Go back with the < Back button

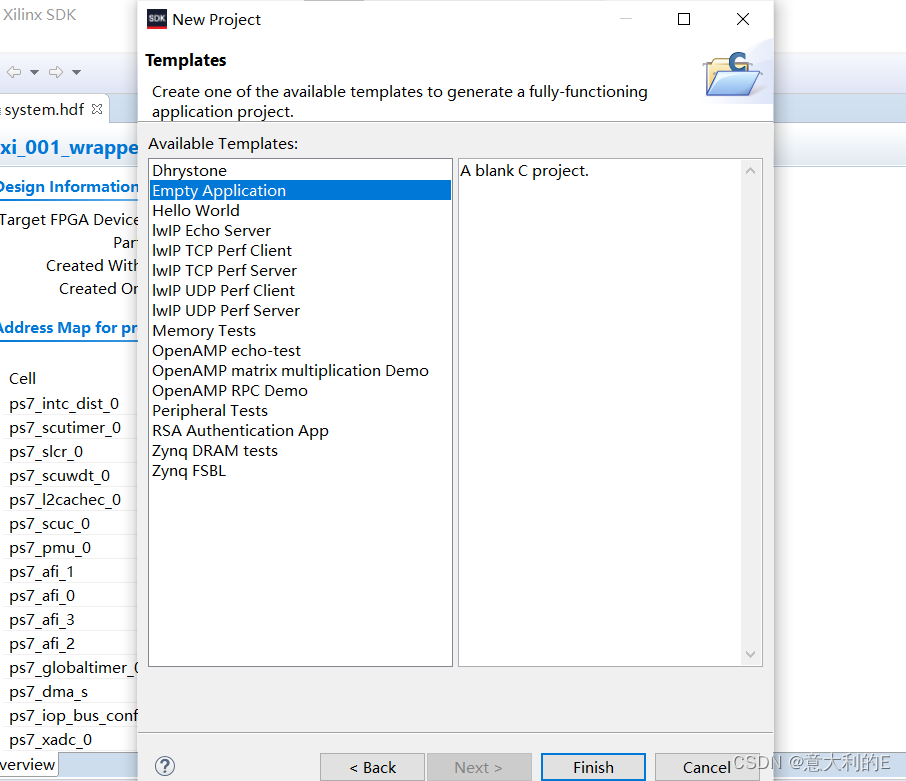373,767
